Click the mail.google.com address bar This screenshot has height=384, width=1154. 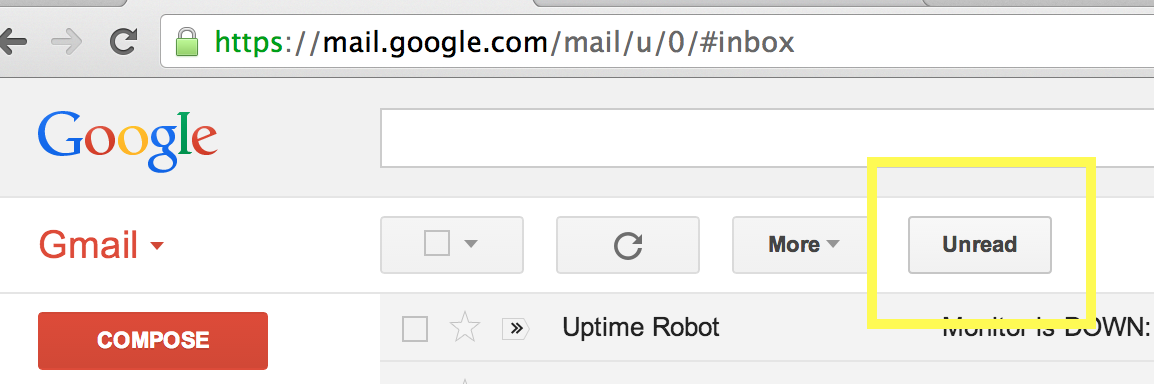tap(656, 42)
